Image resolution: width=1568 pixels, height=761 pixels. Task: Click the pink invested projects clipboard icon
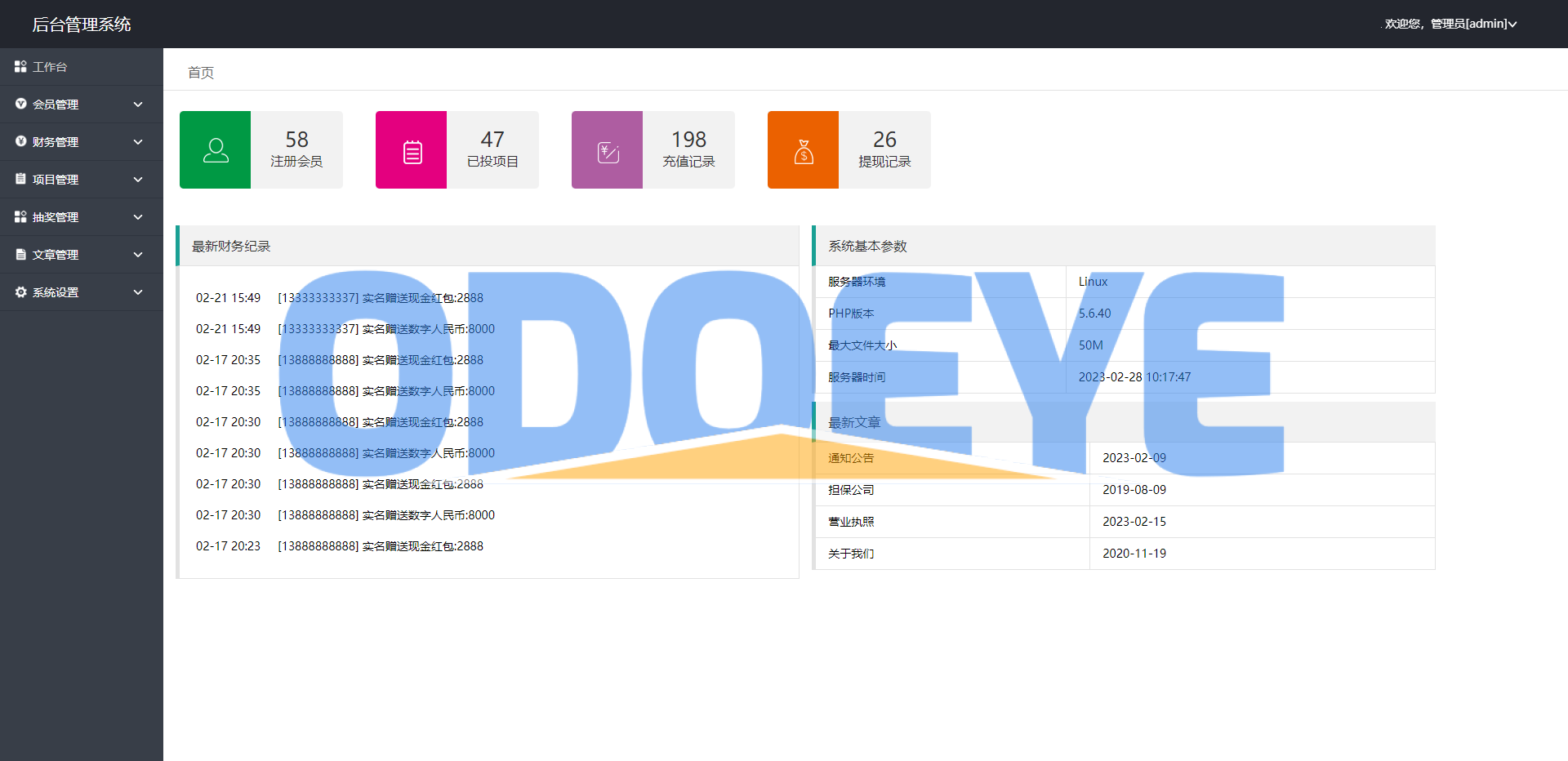point(412,151)
